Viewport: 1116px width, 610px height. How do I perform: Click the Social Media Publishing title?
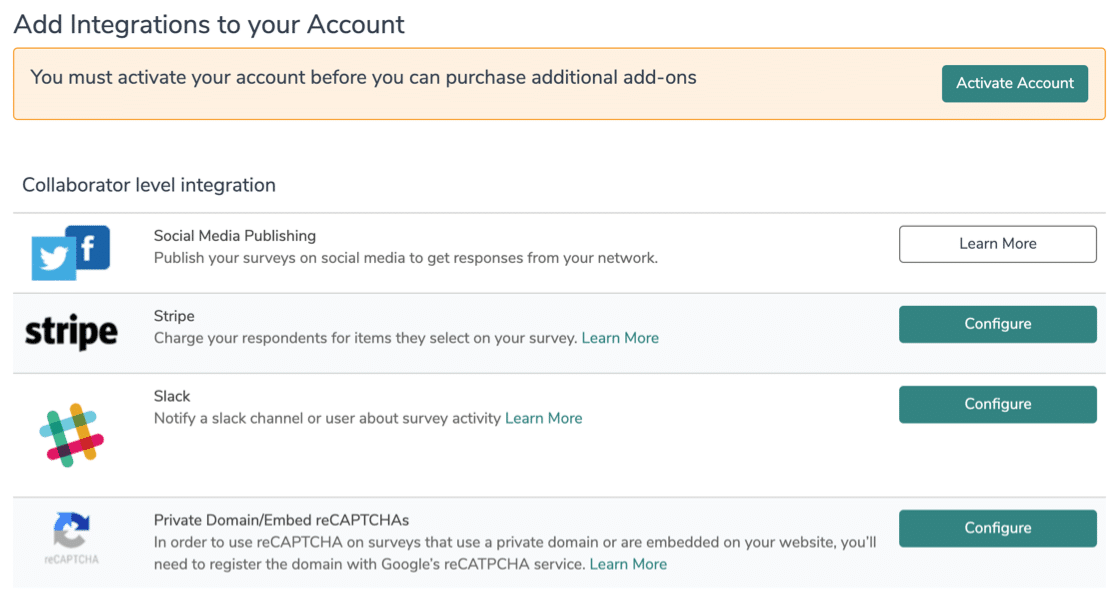click(x=234, y=236)
